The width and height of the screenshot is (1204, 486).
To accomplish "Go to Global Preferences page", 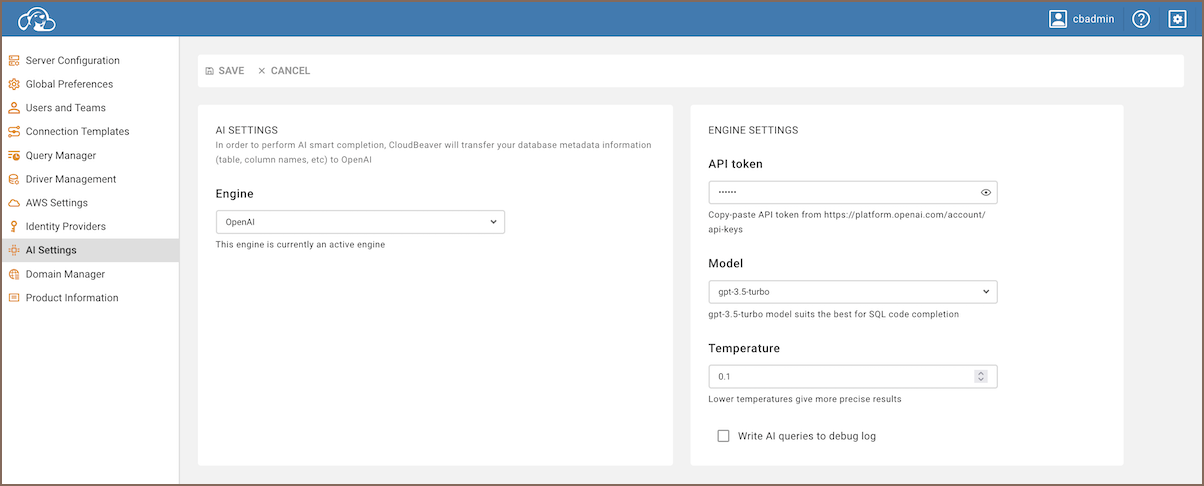I will 69,84.
